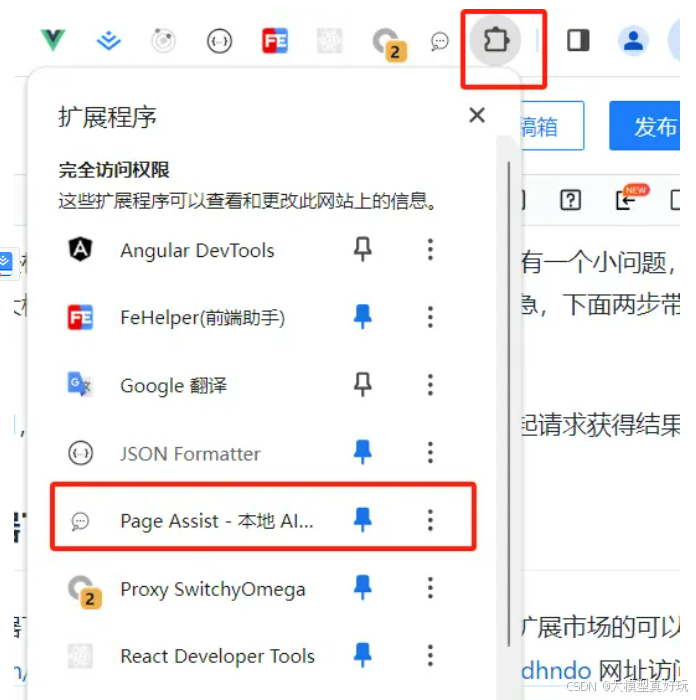
Task: Click the SwitchyOmega logo in the list
Action: point(84,592)
